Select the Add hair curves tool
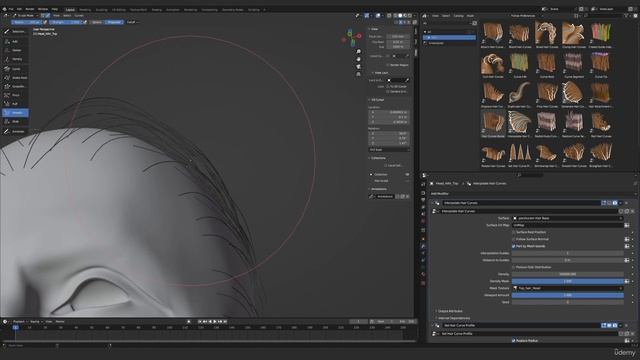Viewport: 640px width, 360px height. pyautogui.click(x=15, y=41)
